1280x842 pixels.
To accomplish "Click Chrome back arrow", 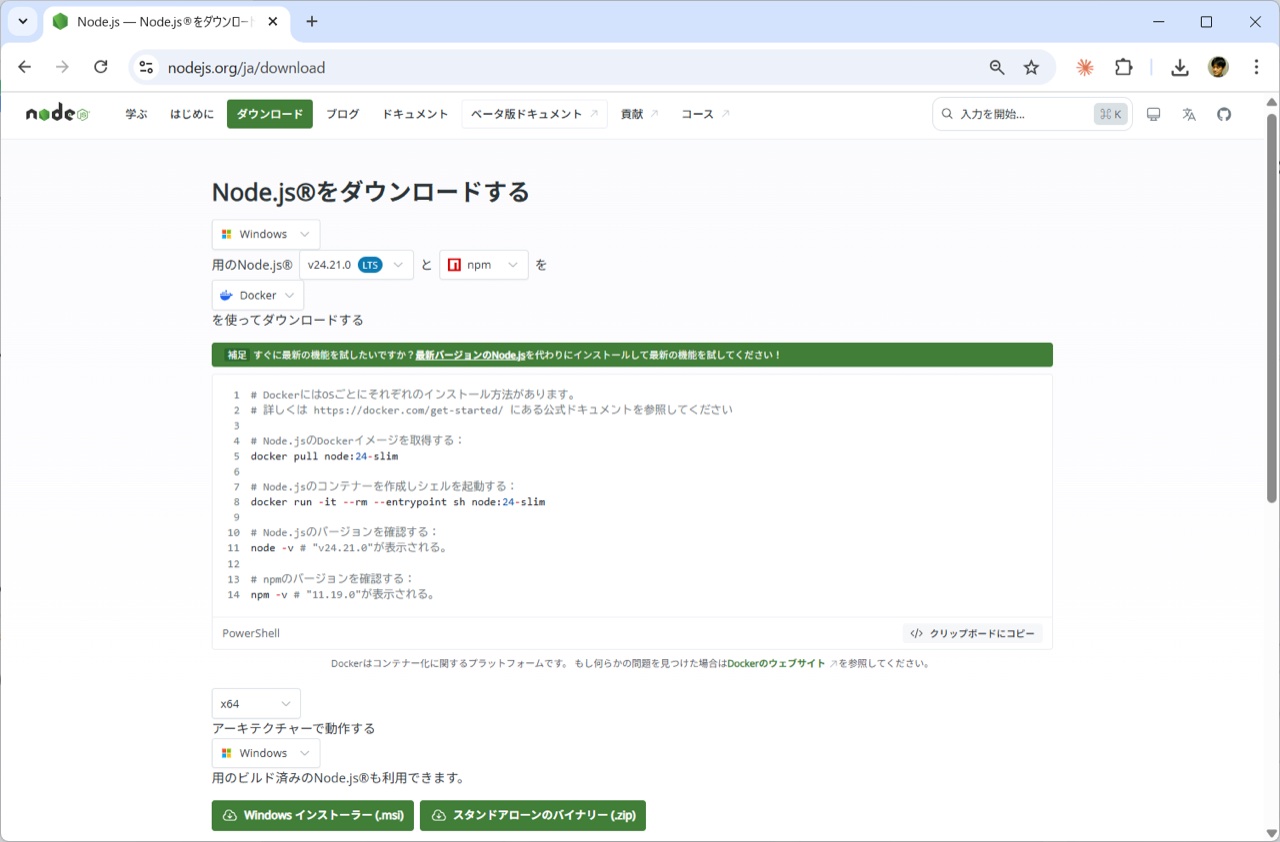I will (x=25, y=67).
